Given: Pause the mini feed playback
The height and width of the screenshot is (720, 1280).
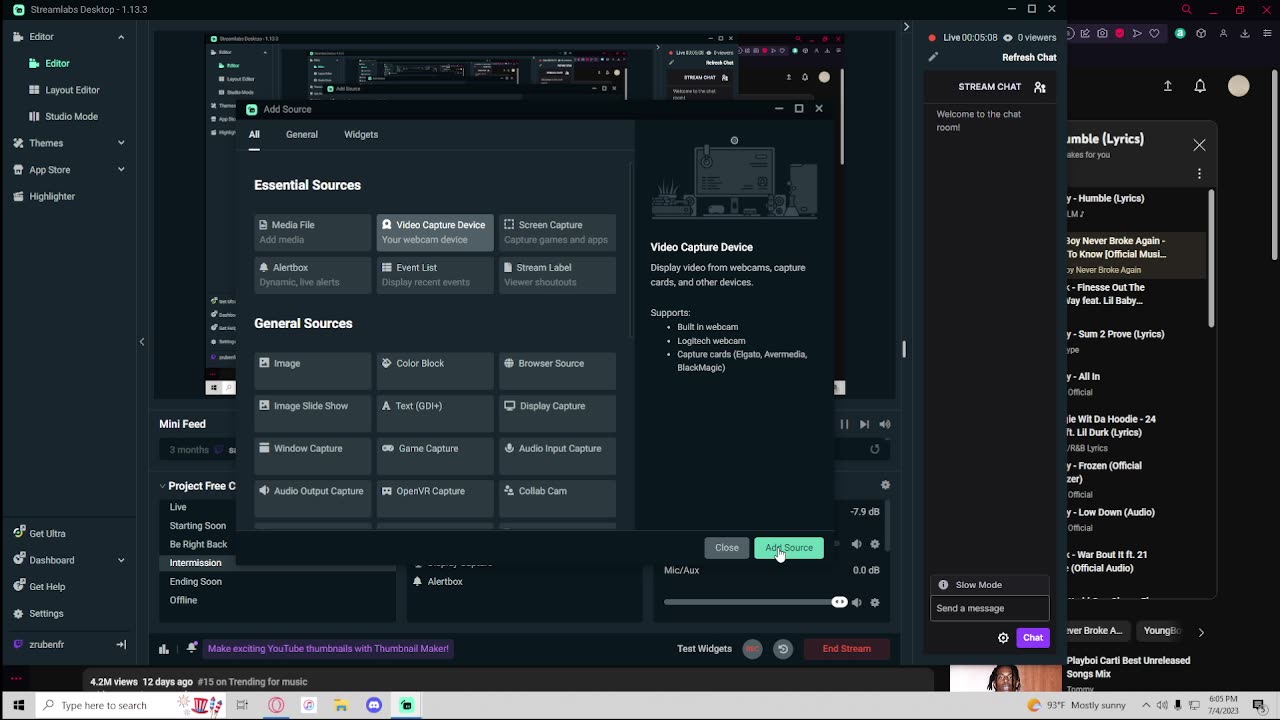Looking at the screenshot, I should pos(844,424).
